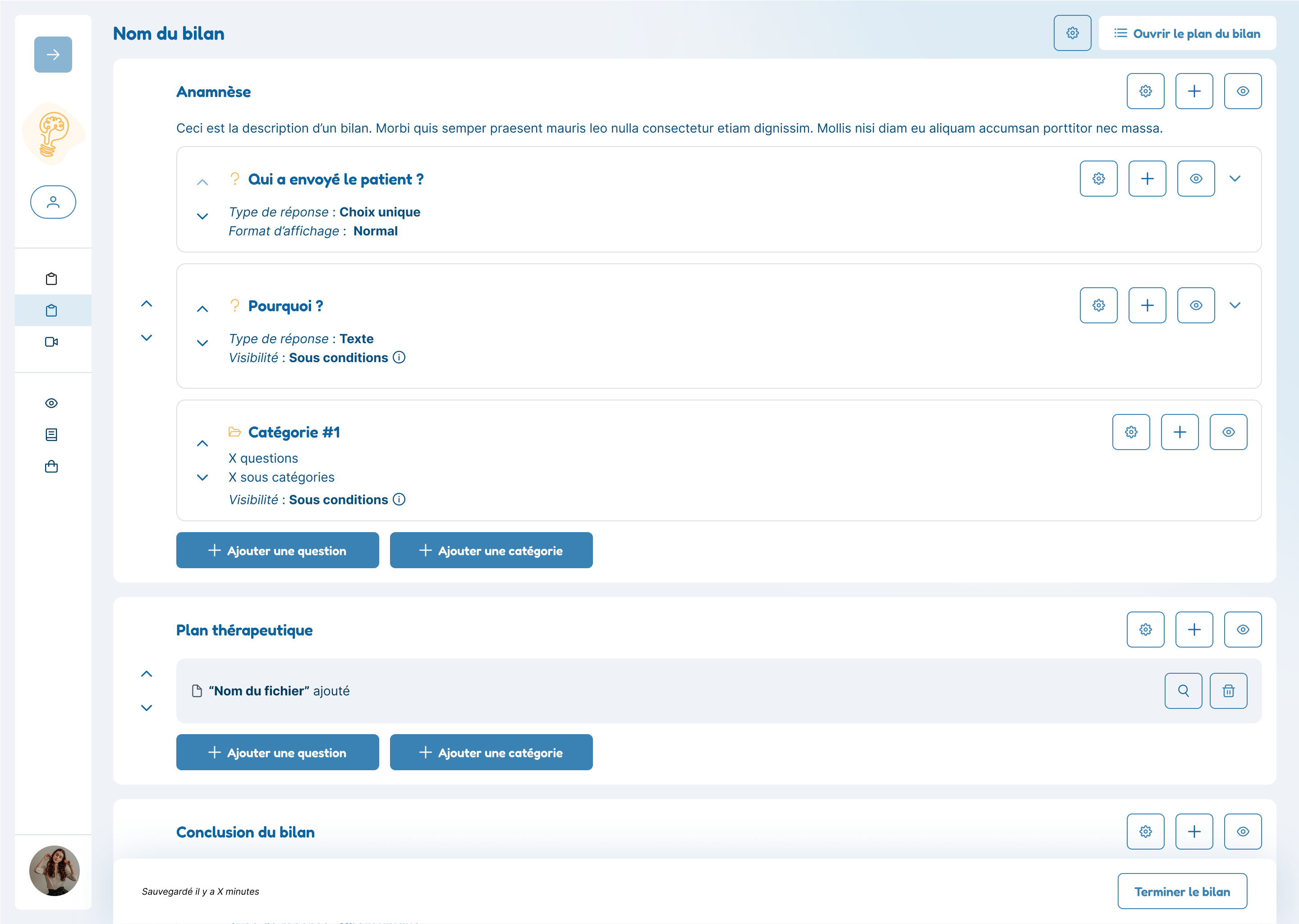
Task: Open the document list icon in sidebar
Action: click(x=51, y=435)
